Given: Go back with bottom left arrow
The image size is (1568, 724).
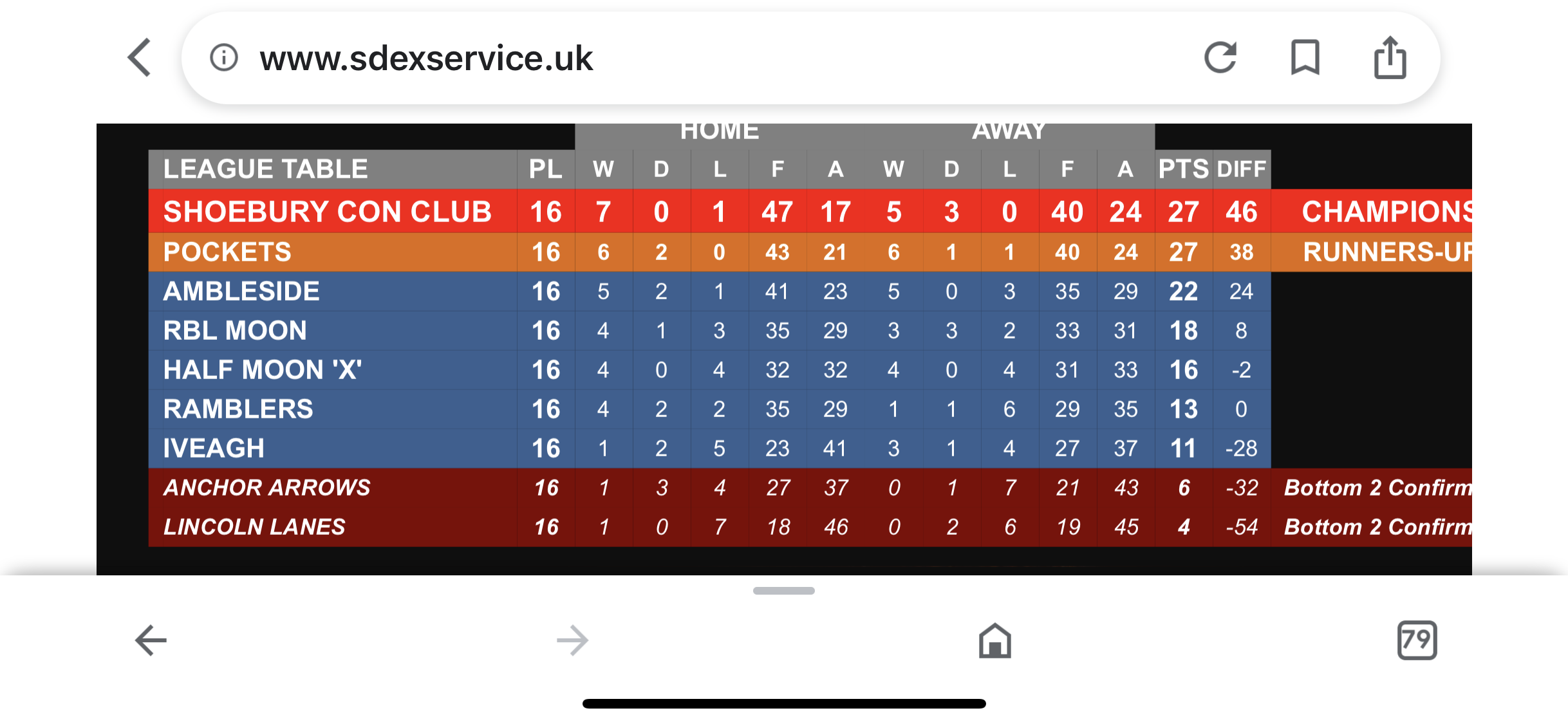Looking at the screenshot, I should tap(151, 640).
